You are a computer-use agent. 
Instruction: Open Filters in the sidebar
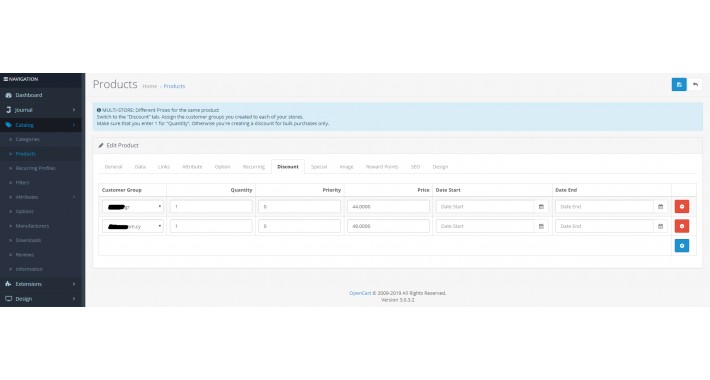pos(22,183)
